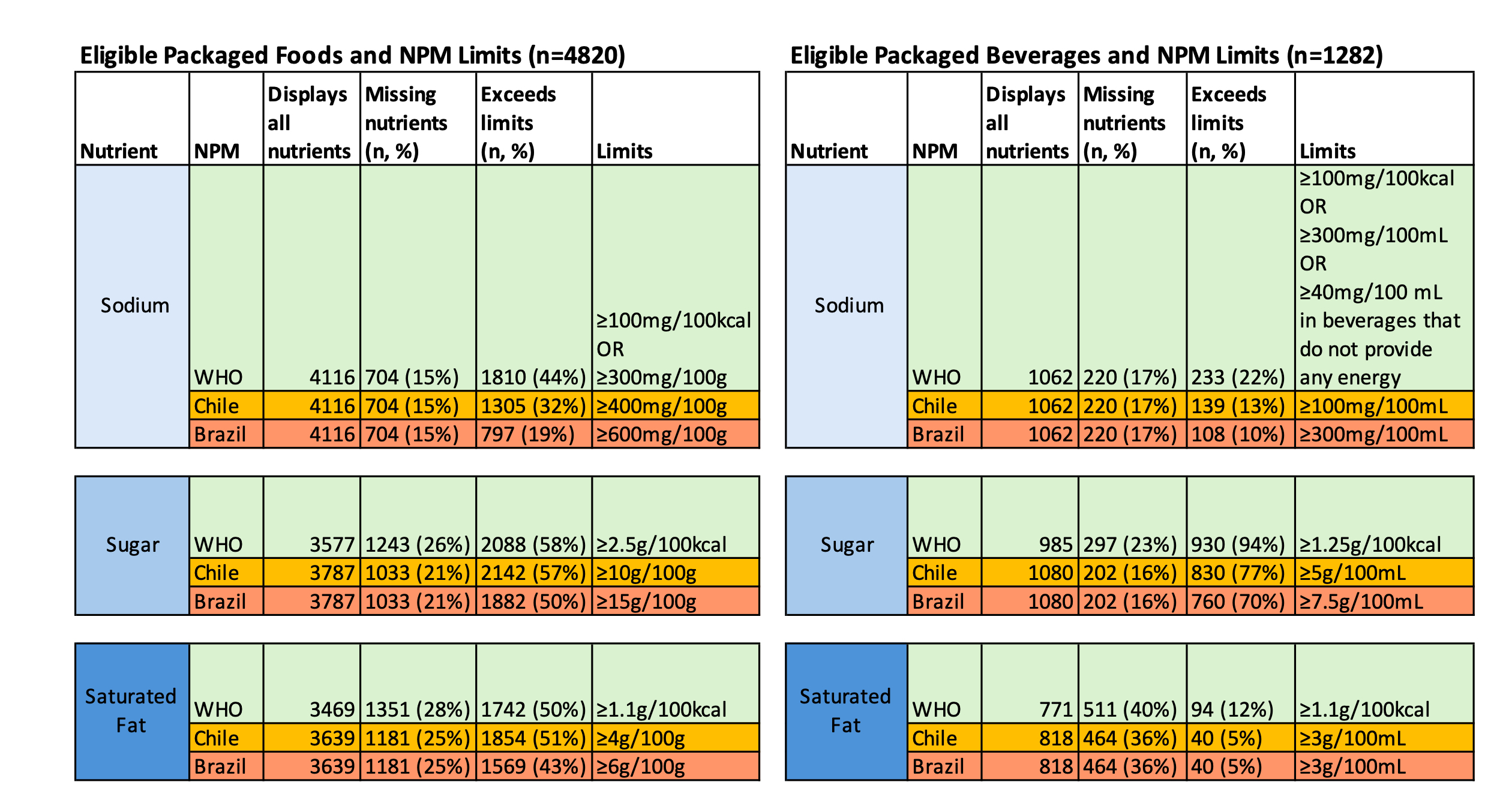Click the foods table title with n=4820
This screenshot has width=1512, height=812.
(353, 56)
